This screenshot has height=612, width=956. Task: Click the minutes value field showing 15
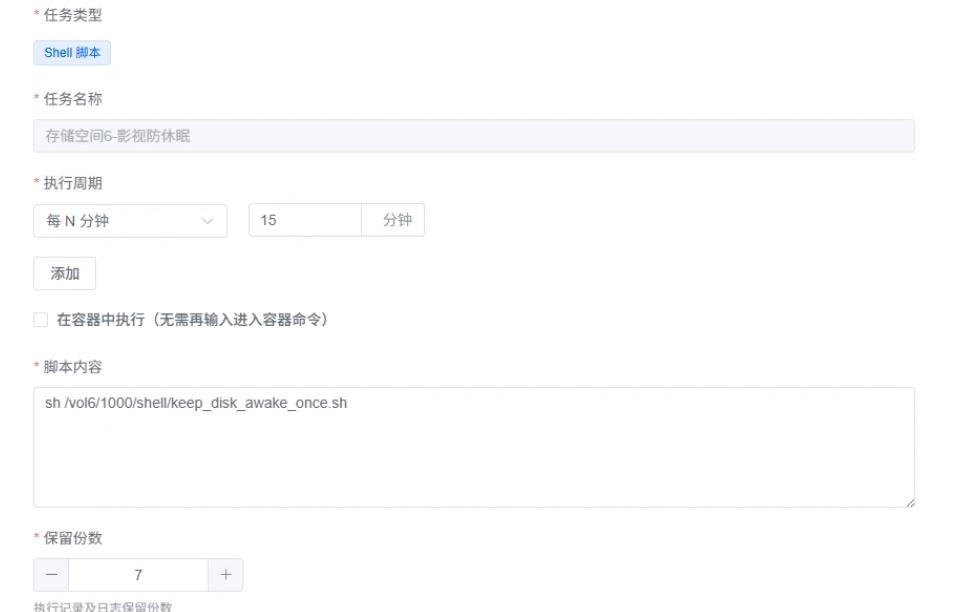[305, 220]
